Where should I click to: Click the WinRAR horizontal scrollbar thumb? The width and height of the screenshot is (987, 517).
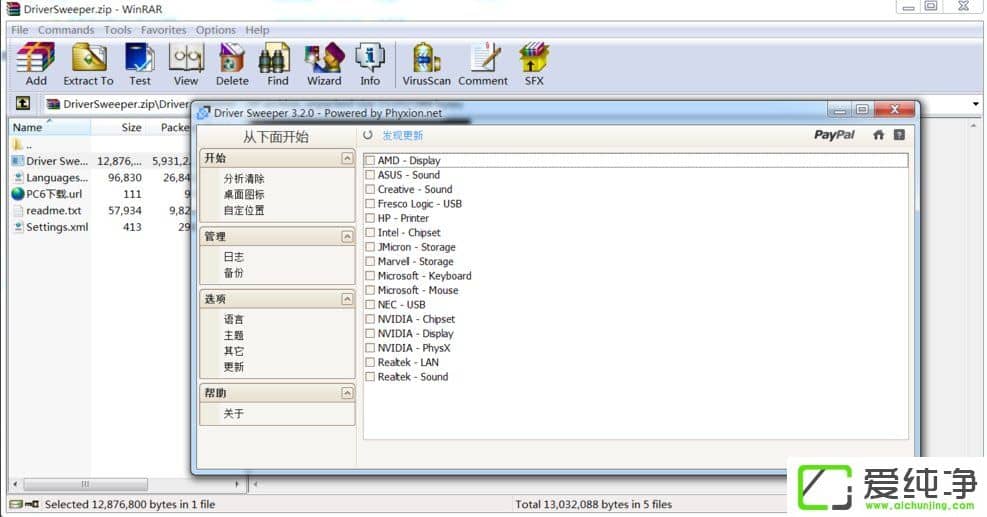(86, 484)
